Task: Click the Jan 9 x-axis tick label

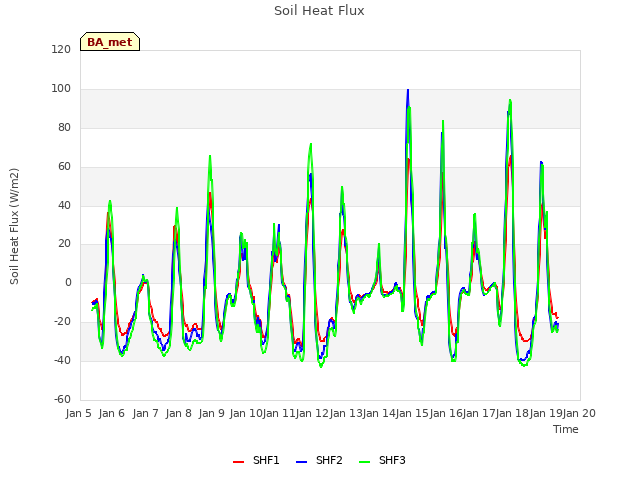Action: point(212,413)
